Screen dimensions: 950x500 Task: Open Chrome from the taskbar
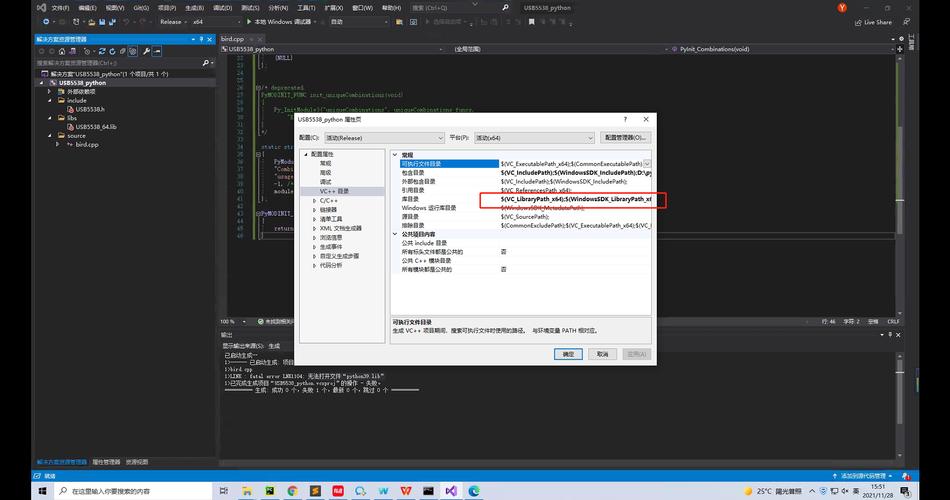[x=293, y=491]
